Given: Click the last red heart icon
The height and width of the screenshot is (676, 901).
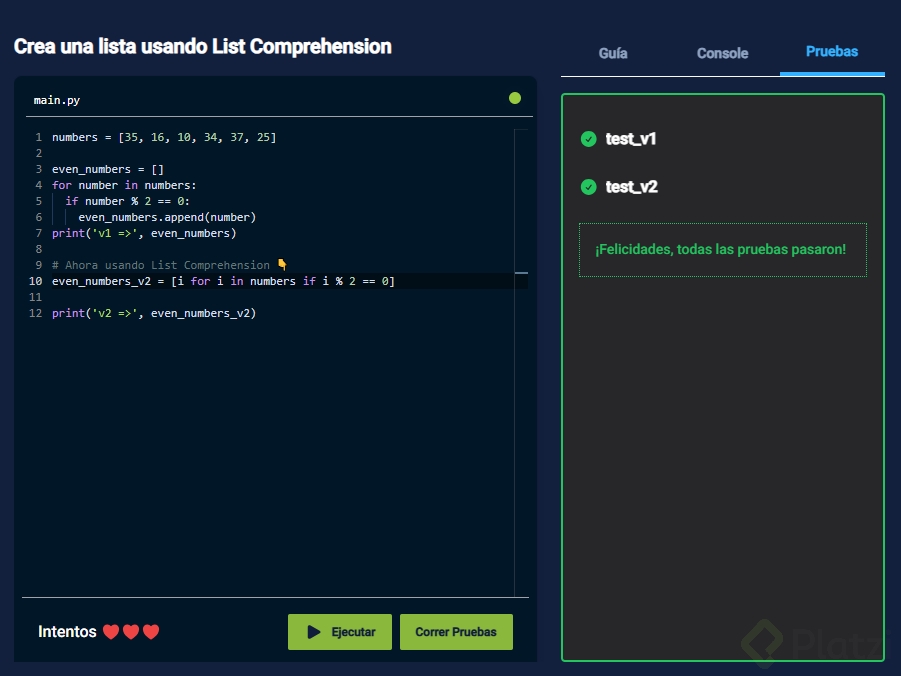Looking at the screenshot, I should click(x=151, y=632).
